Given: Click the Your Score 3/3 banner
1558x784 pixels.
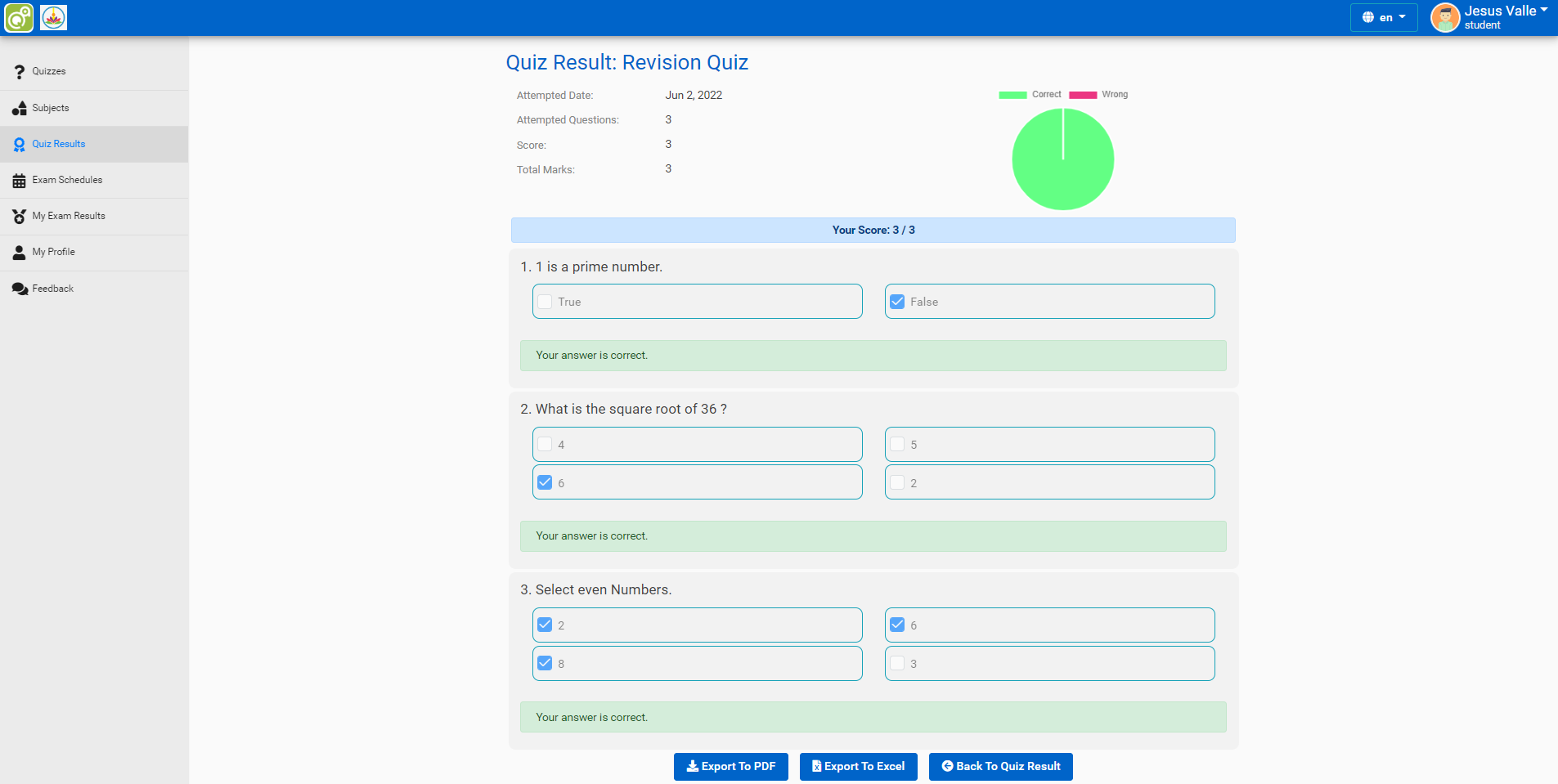Looking at the screenshot, I should point(873,230).
